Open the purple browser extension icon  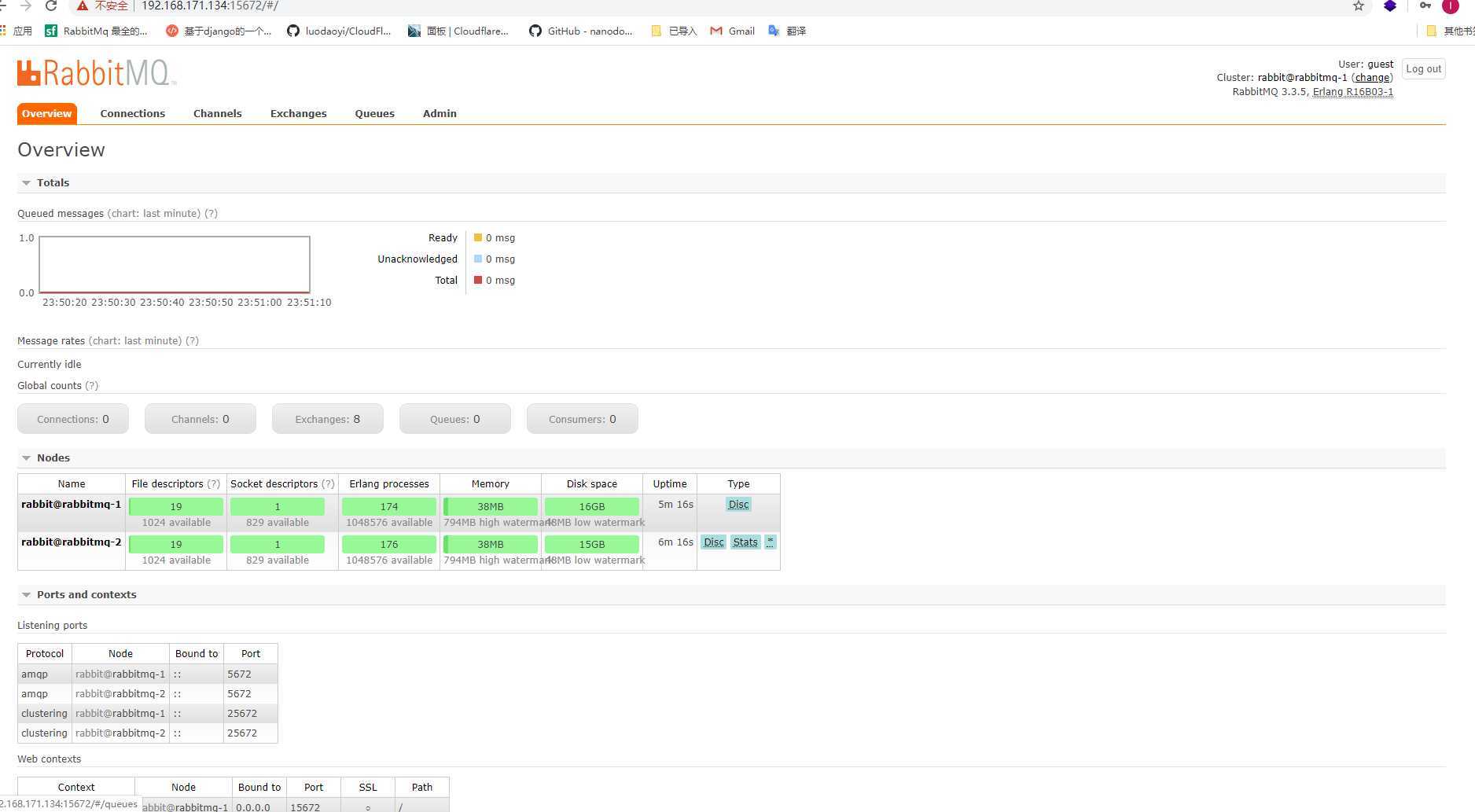pos(1390,6)
